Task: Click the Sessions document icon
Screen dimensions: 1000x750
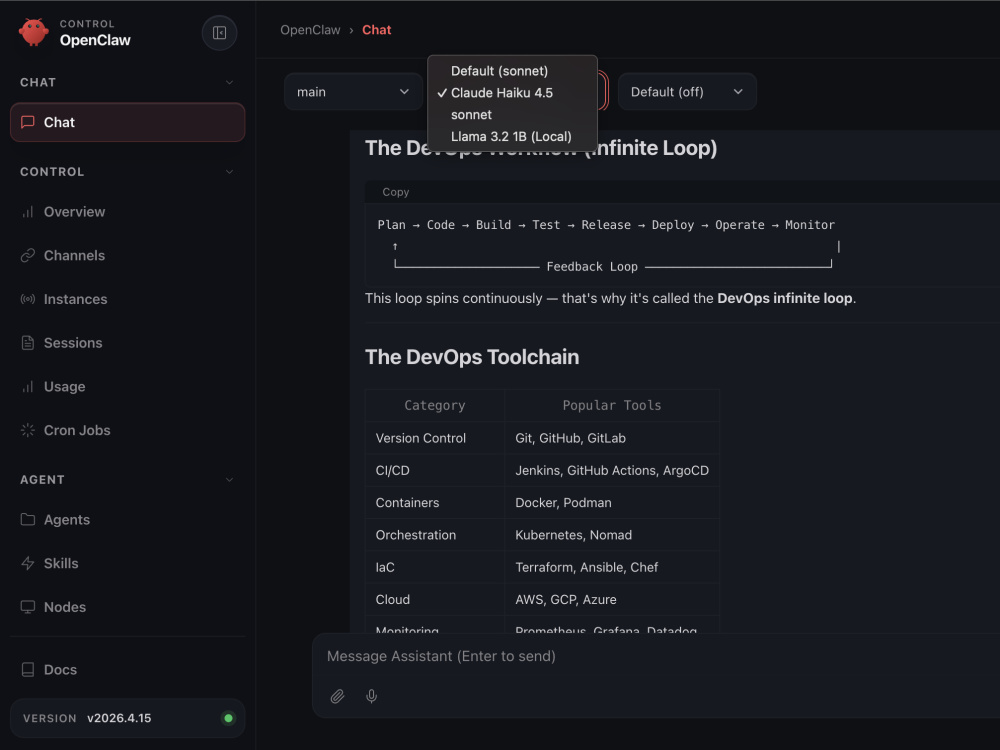Action: pyautogui.click(x=27, y=342)
